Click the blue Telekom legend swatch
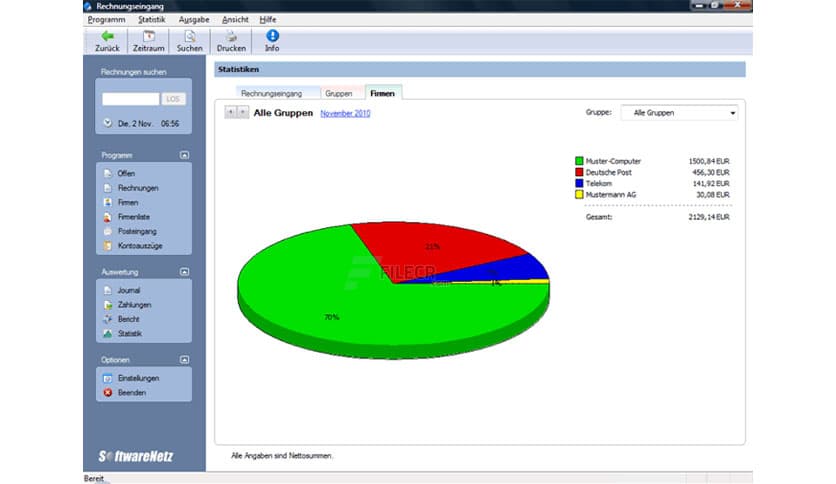 pos(579,183)
